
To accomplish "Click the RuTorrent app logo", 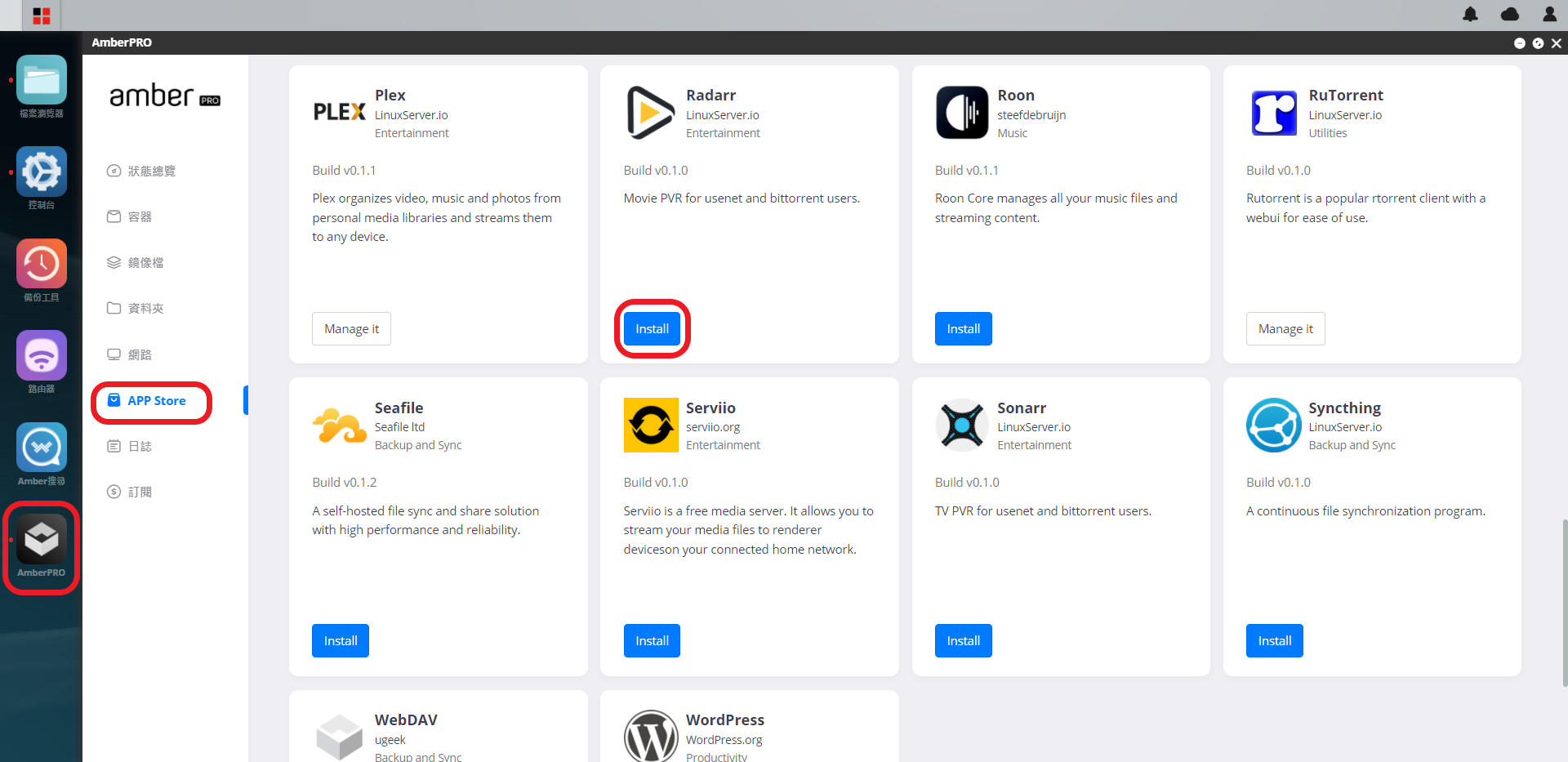I will tap(1274, 113).
